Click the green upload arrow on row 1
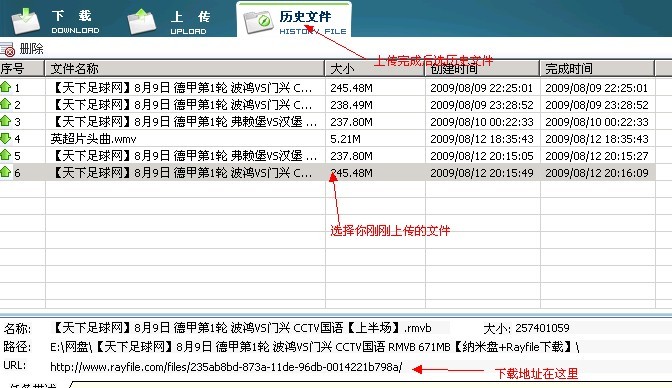The width and height of the screenshot is (672, 388). (6, 87)
